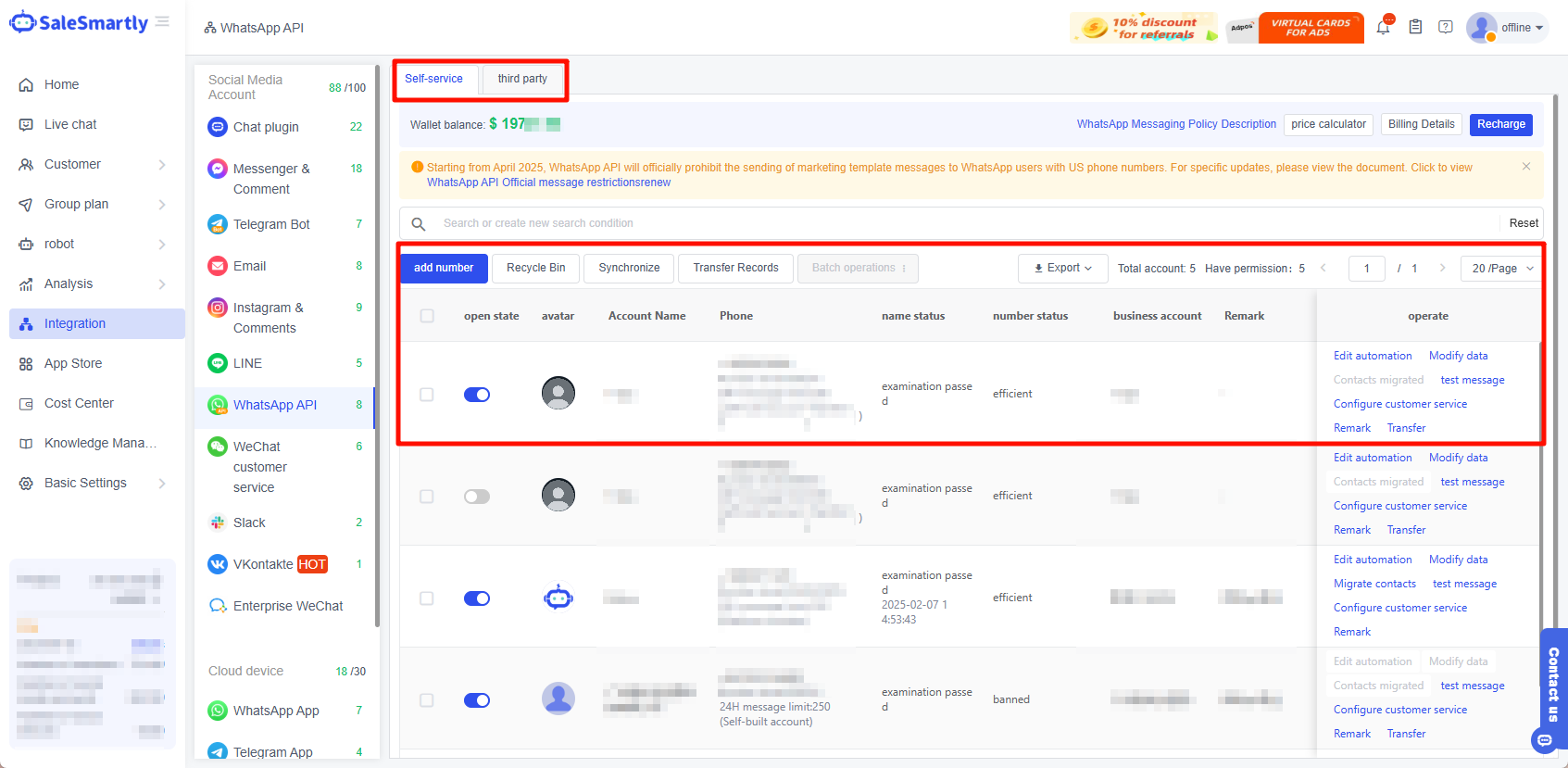
Task: Select the Telegram Bot channel icon
Action: [x=218, y=224]
